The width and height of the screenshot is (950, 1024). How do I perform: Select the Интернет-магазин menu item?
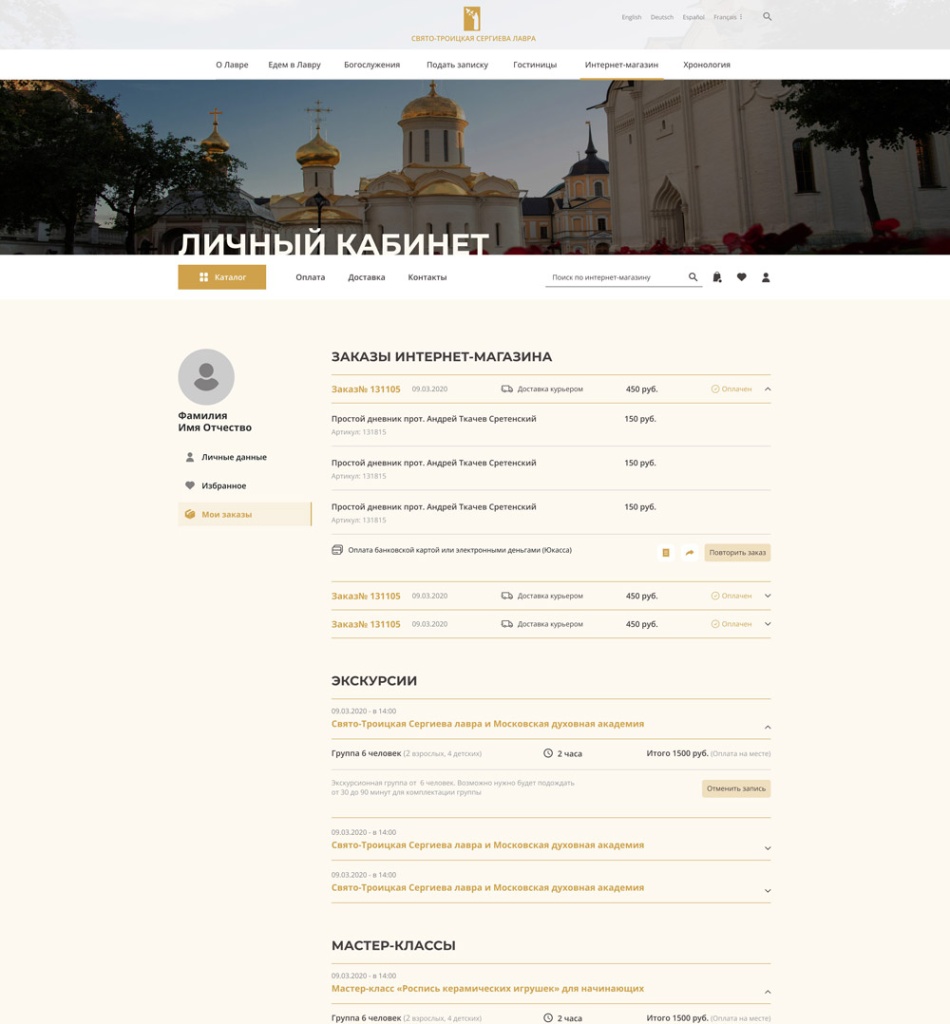[x=622, y=65]
